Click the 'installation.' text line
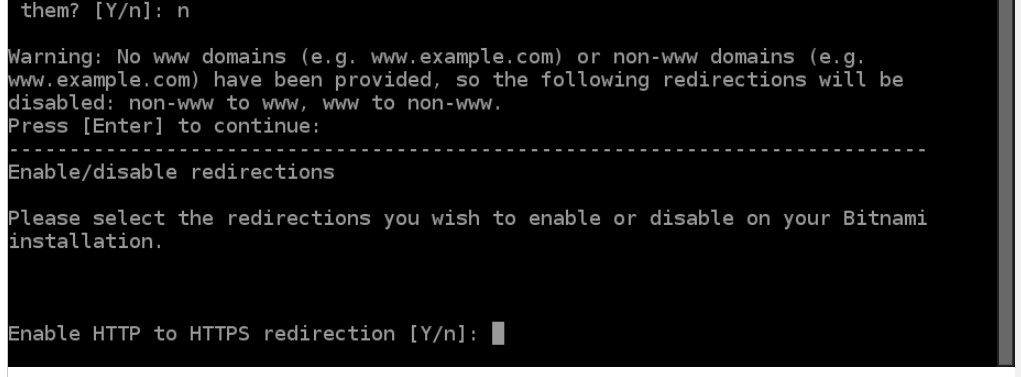The height and width of the screenshot is (377, 1021). 85,242
